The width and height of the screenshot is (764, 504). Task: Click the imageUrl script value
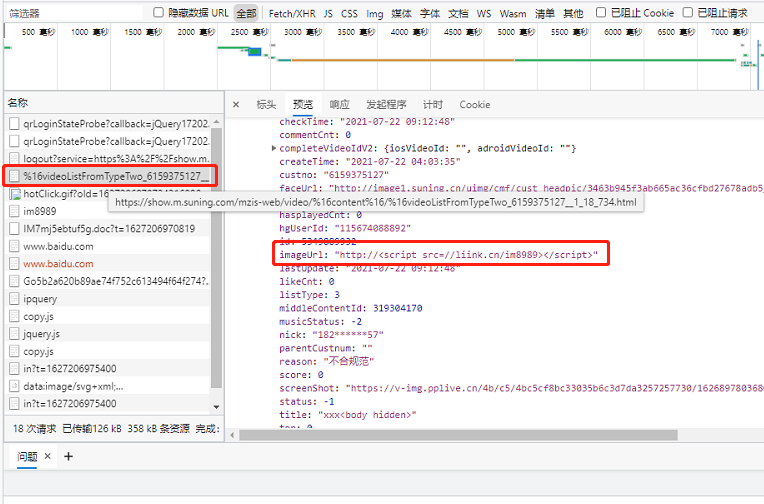point(466,255)
